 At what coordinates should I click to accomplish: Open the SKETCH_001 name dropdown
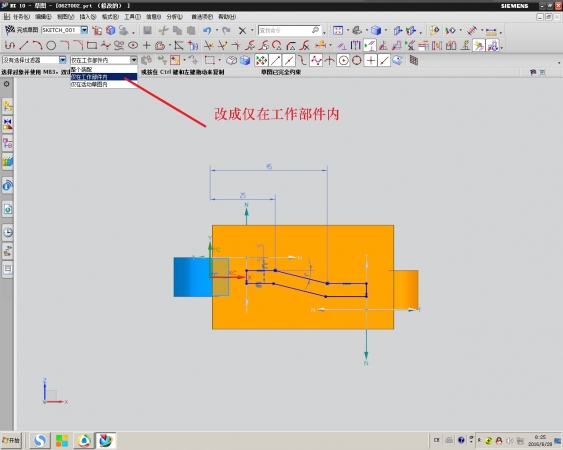pos(84,30)
